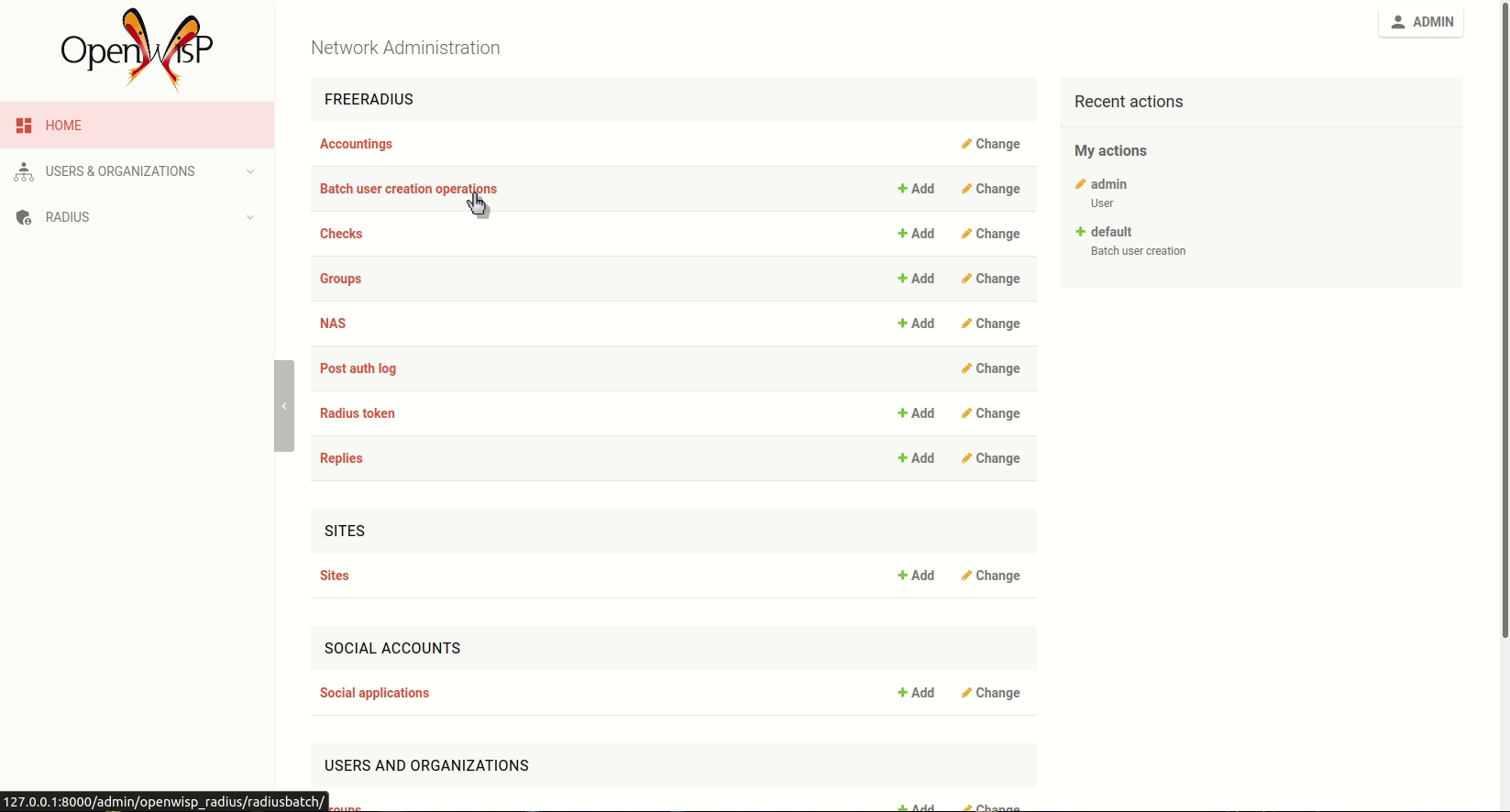
Task: Click the Users & Organizations hierarchy icon
Action: coord(24,171)
